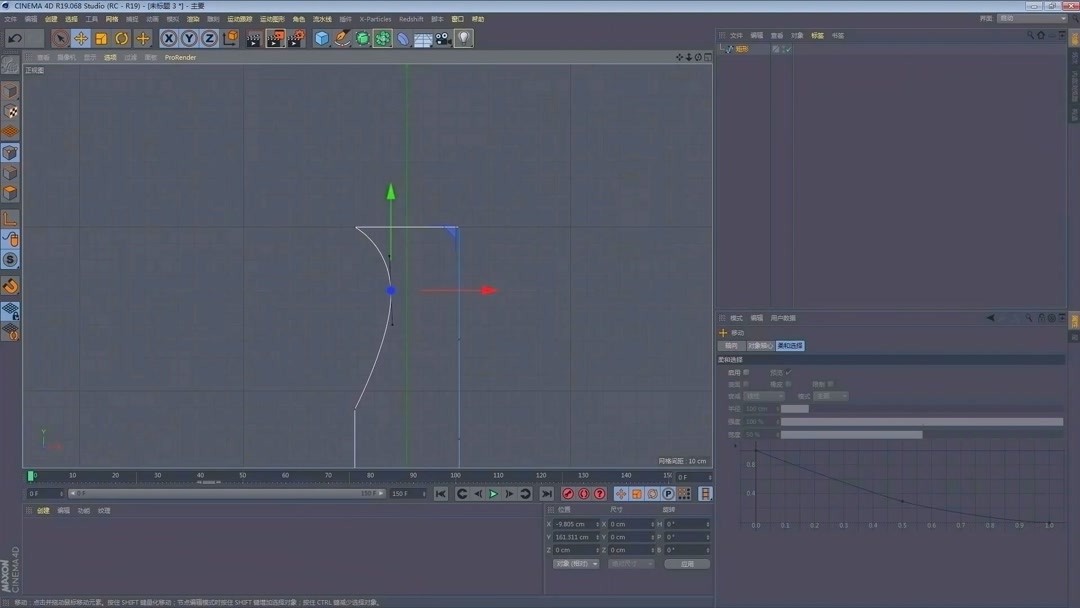This screenshot has height=608, width=1080.
Task: Lock the Y axis with the Y toolbar icon
Action: (188, 38)
